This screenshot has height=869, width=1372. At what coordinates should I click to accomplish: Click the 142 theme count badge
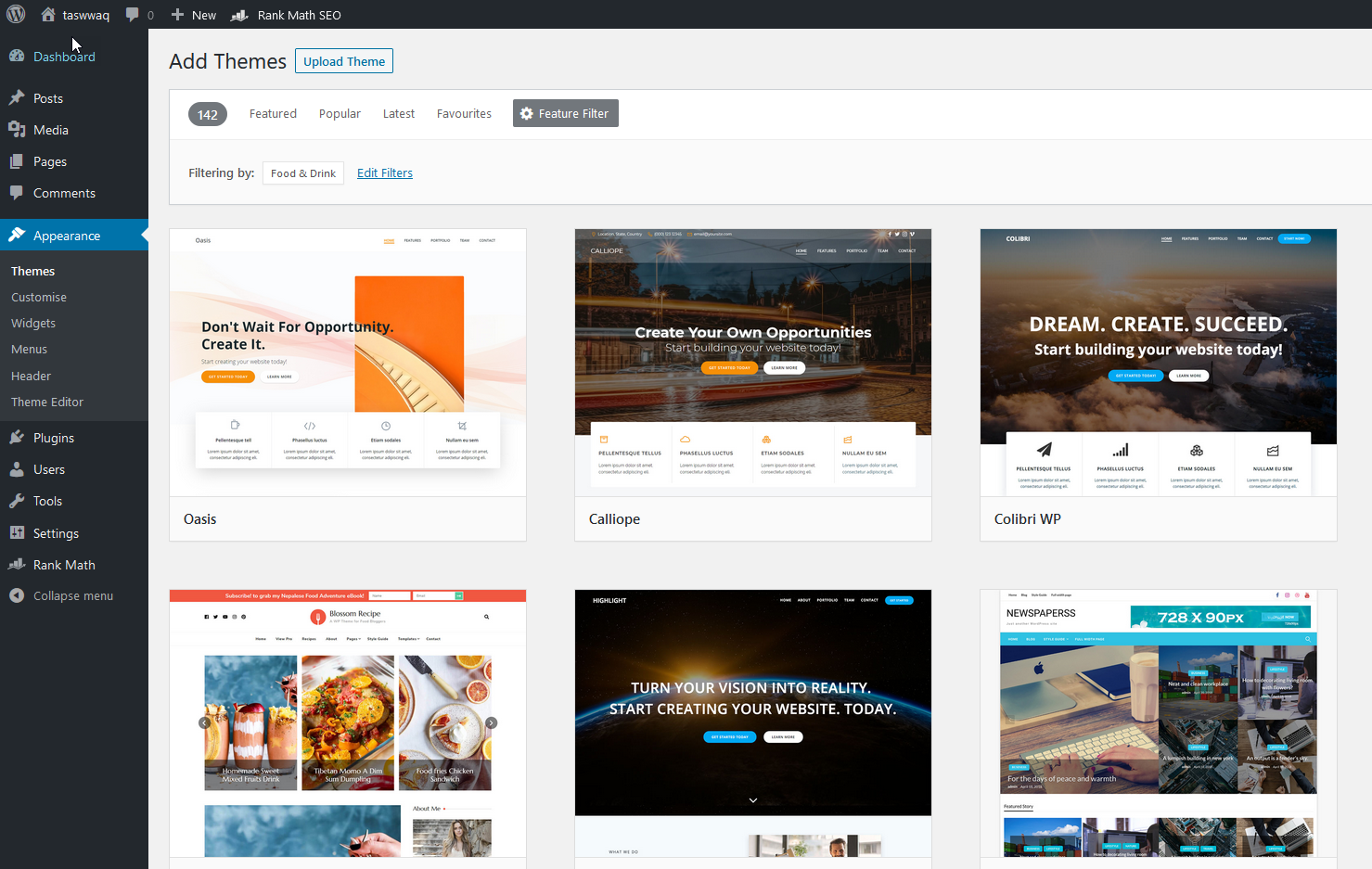pos(208,114)
